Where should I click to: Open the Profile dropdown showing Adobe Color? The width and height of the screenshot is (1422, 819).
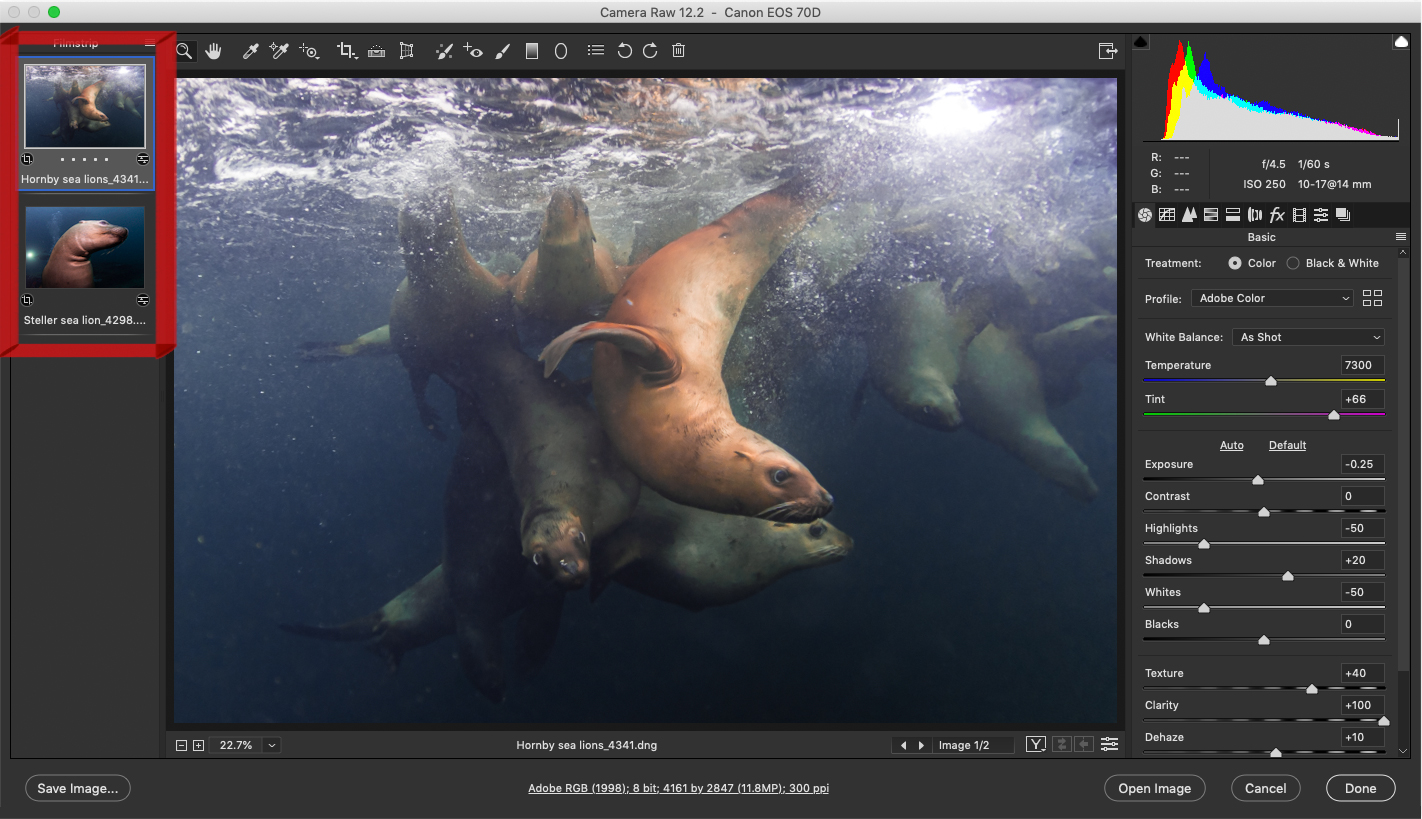[x=1271, y=298]
